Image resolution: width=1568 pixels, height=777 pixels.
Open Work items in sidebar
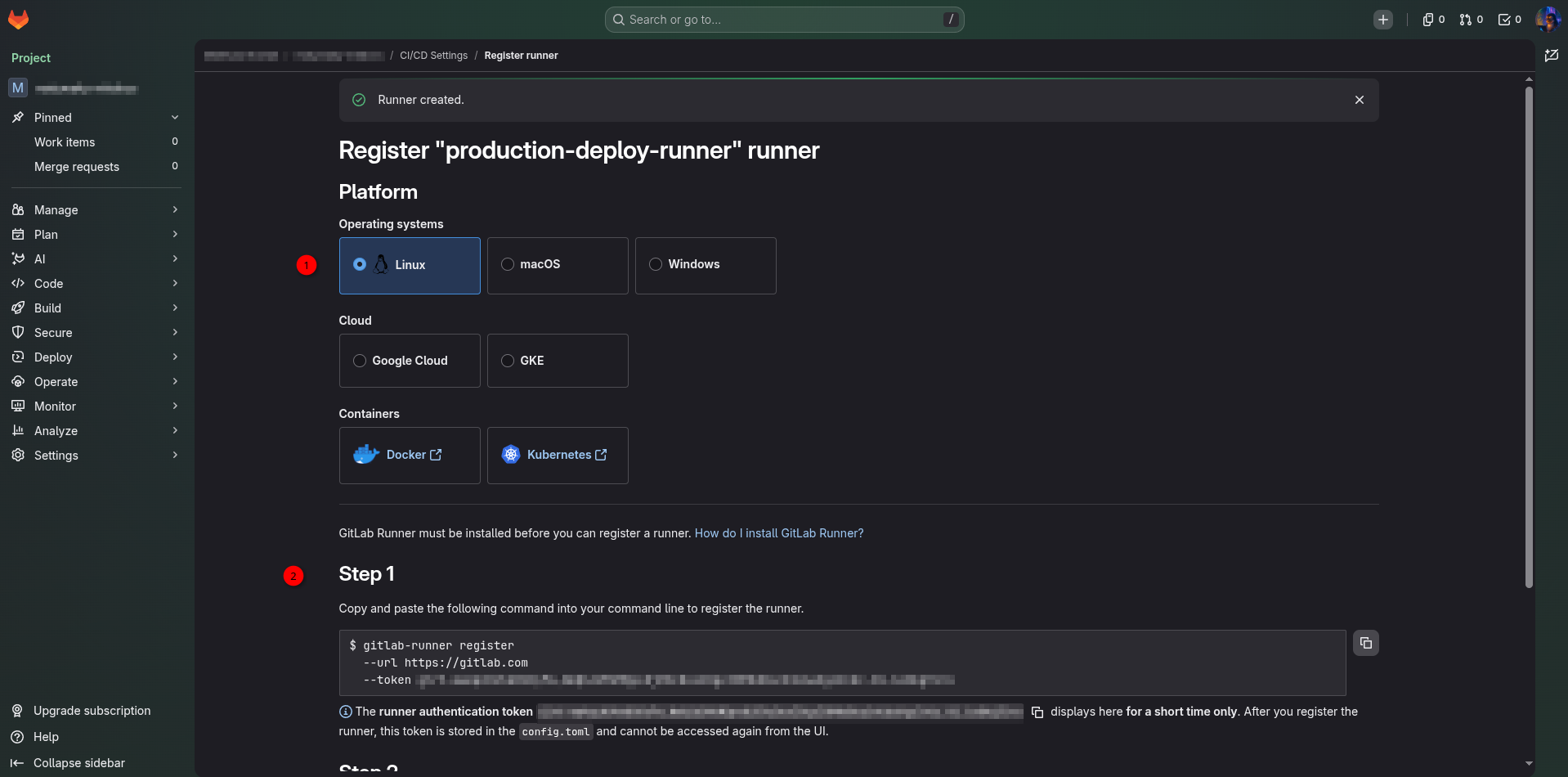tap(96, 142)
